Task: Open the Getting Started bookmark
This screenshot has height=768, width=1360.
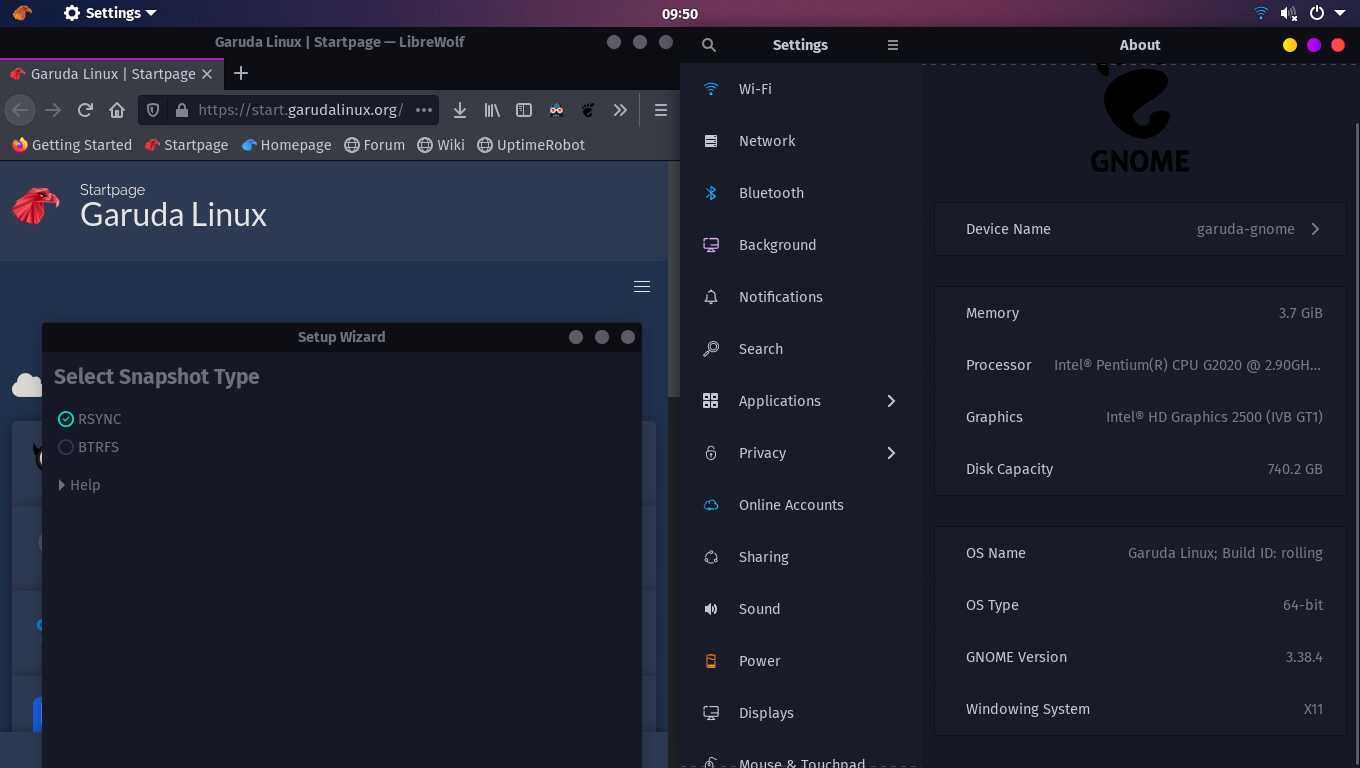Action: tap(72, 145)
